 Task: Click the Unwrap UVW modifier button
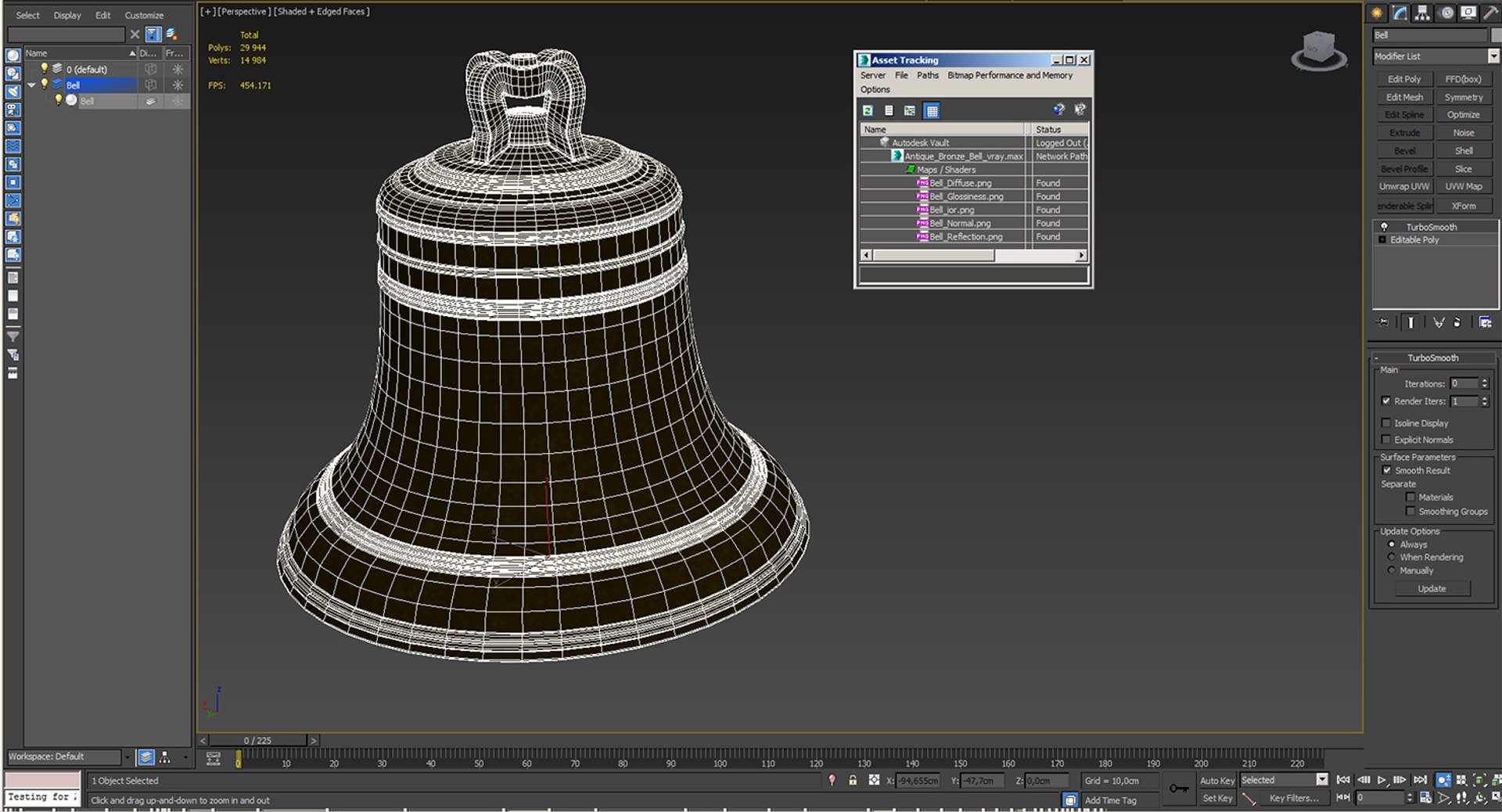(x=1404, y=186)
